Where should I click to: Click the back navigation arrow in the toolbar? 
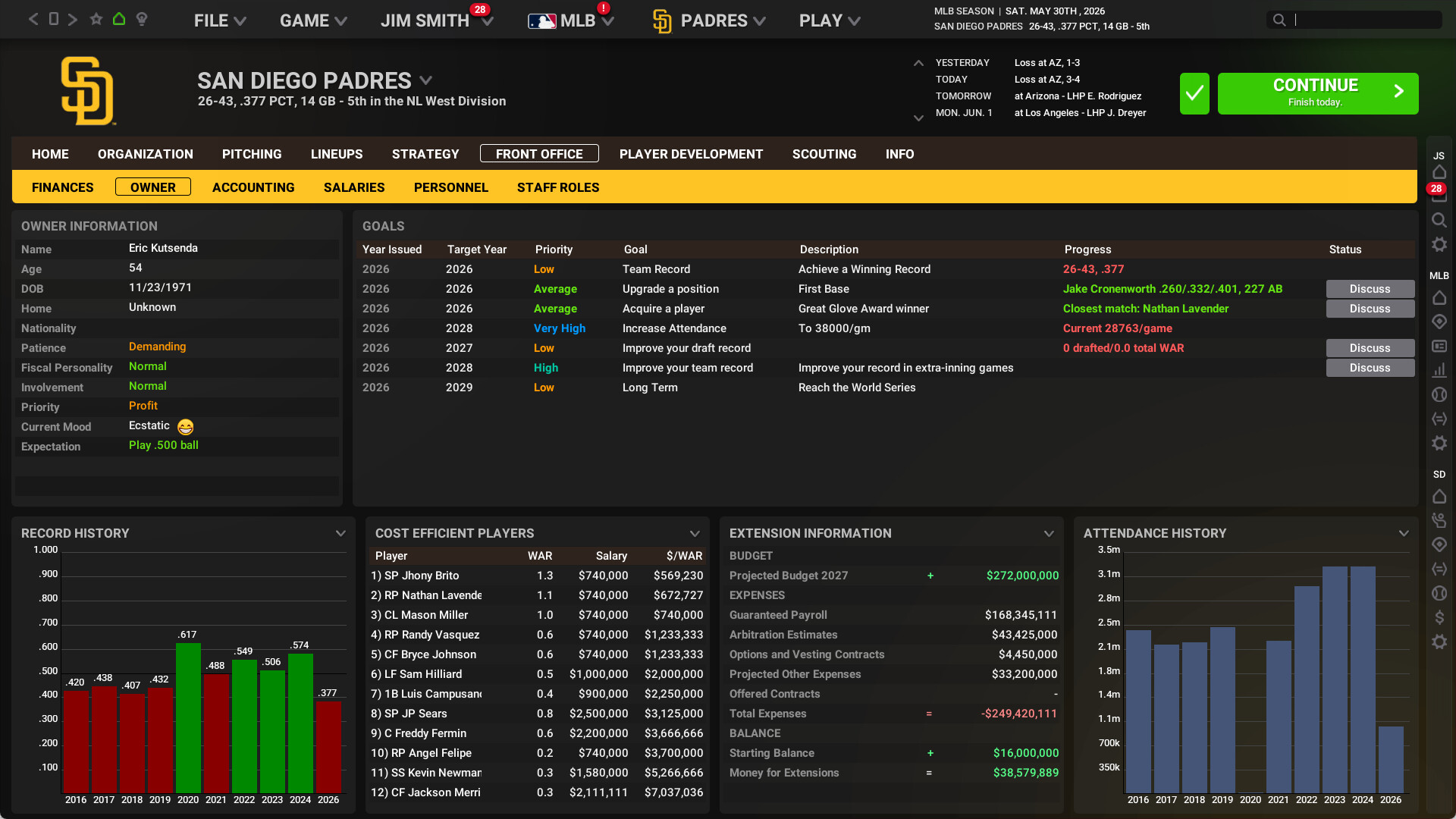pos(33,19)
